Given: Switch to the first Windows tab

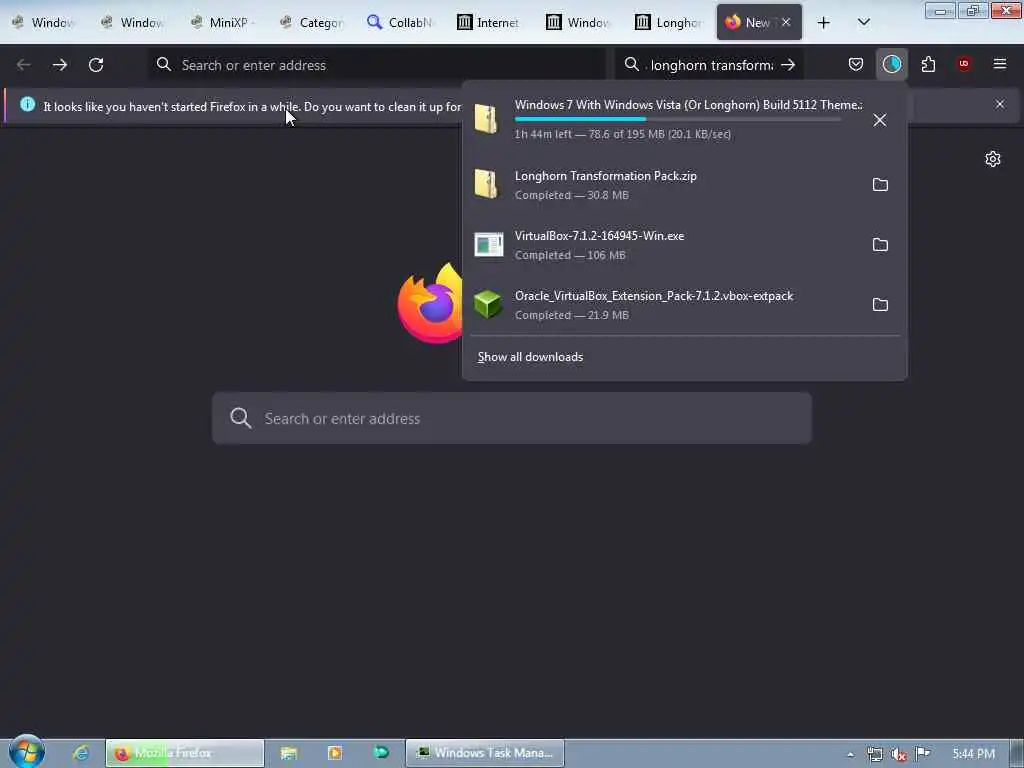Looking at the screenshot, I should [x=46, y=22].
